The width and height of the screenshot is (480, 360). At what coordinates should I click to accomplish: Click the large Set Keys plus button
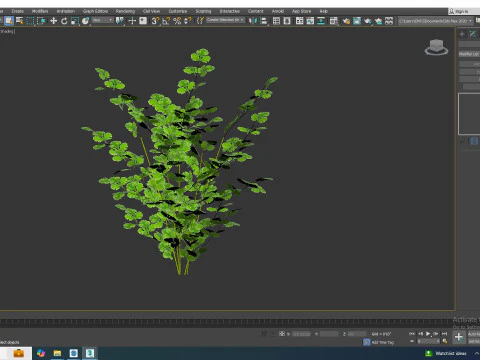click(x=459, y=337)
